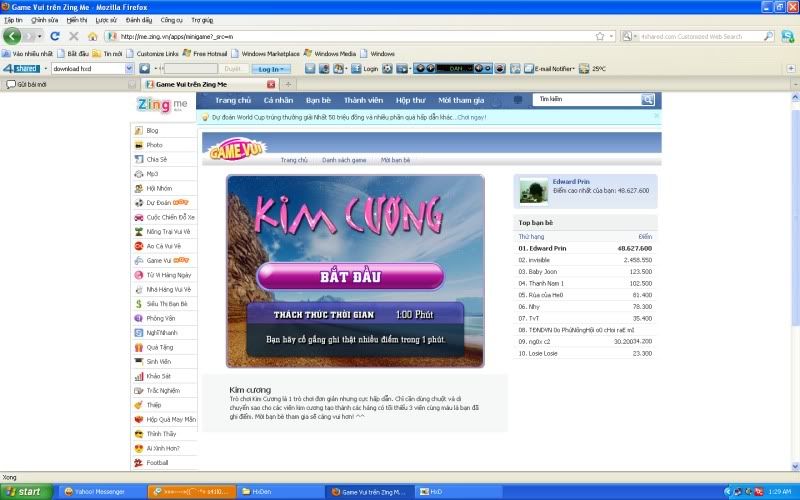The height and width of the screenshot is (500, 800).
Task: Open Free Hotmail bookmark
Action: (205, 54)
